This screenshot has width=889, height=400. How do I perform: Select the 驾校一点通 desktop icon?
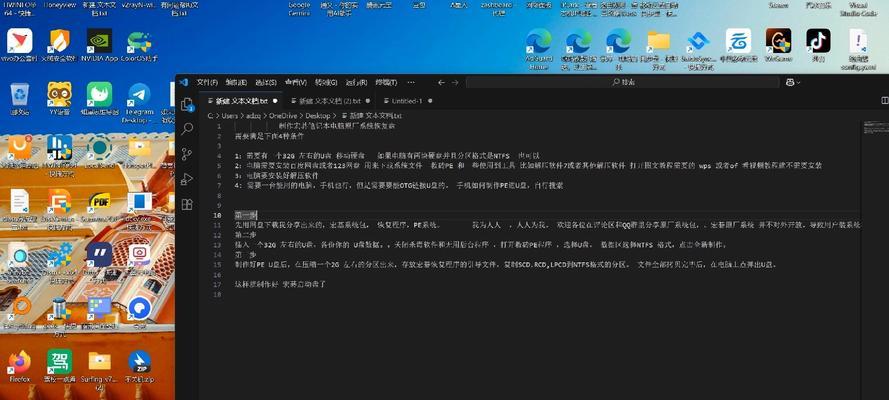[60, 366]
